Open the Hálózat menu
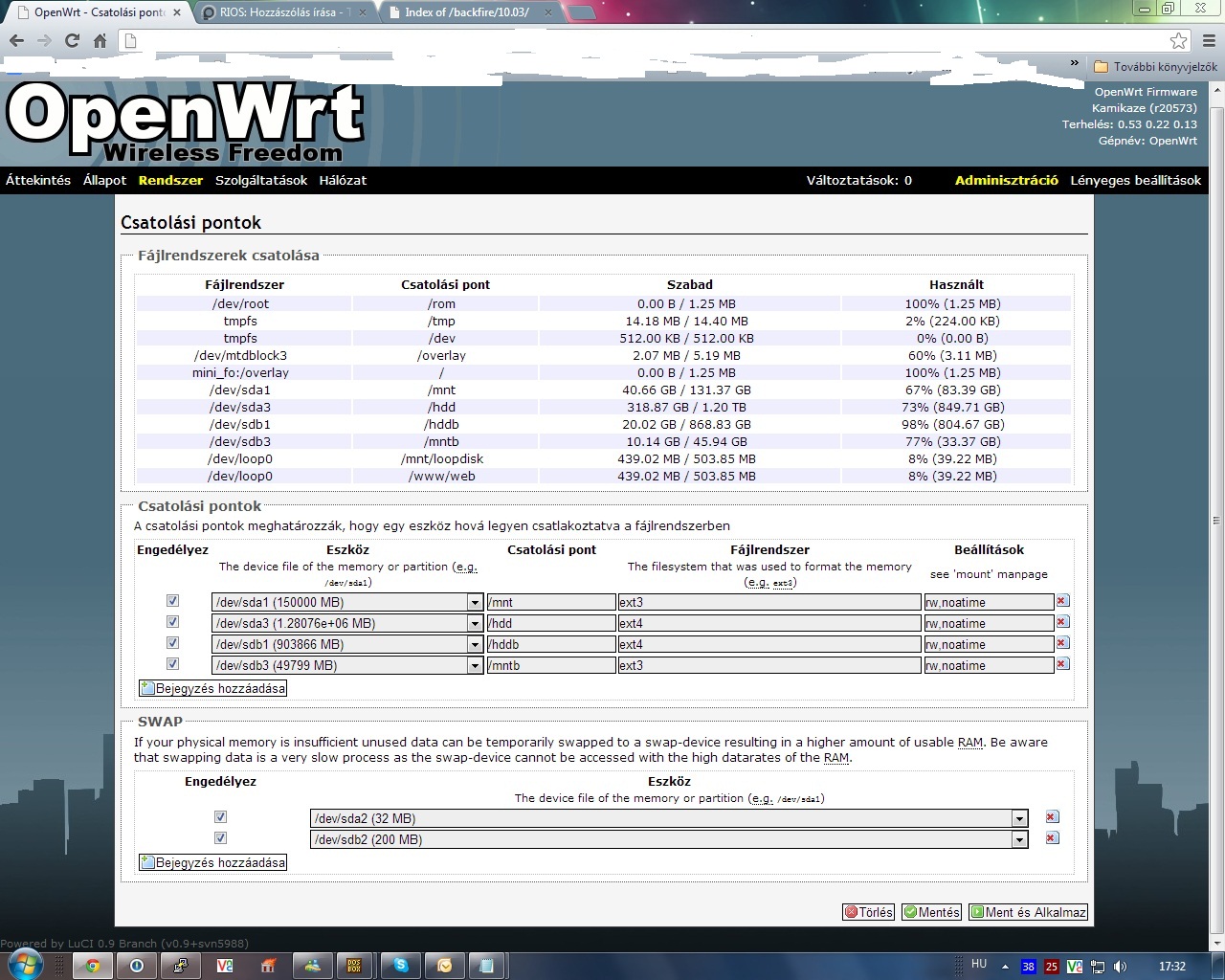1225x980 pixels. pos(343,180)
